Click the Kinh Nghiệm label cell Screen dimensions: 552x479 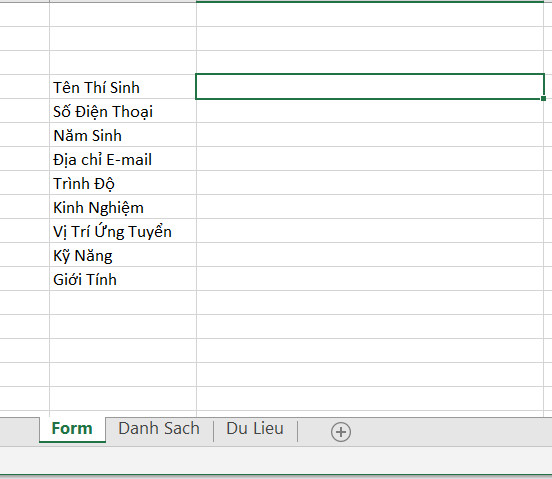(123, 207)
